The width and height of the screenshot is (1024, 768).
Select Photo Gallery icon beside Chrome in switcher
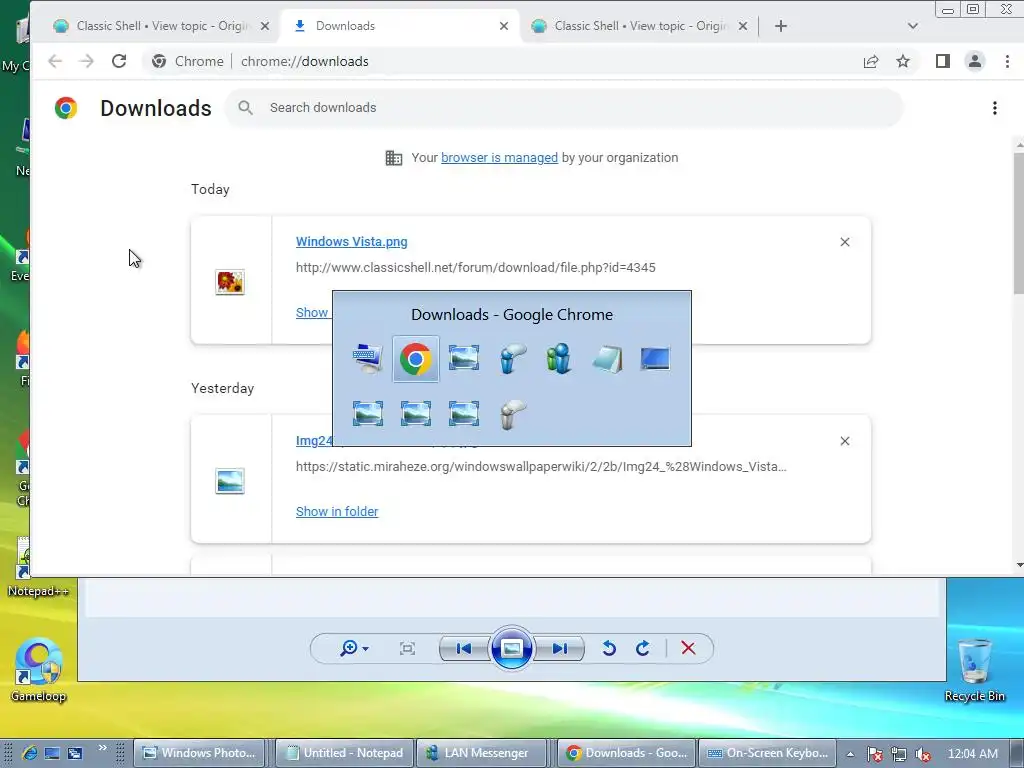tap(464, 359)
